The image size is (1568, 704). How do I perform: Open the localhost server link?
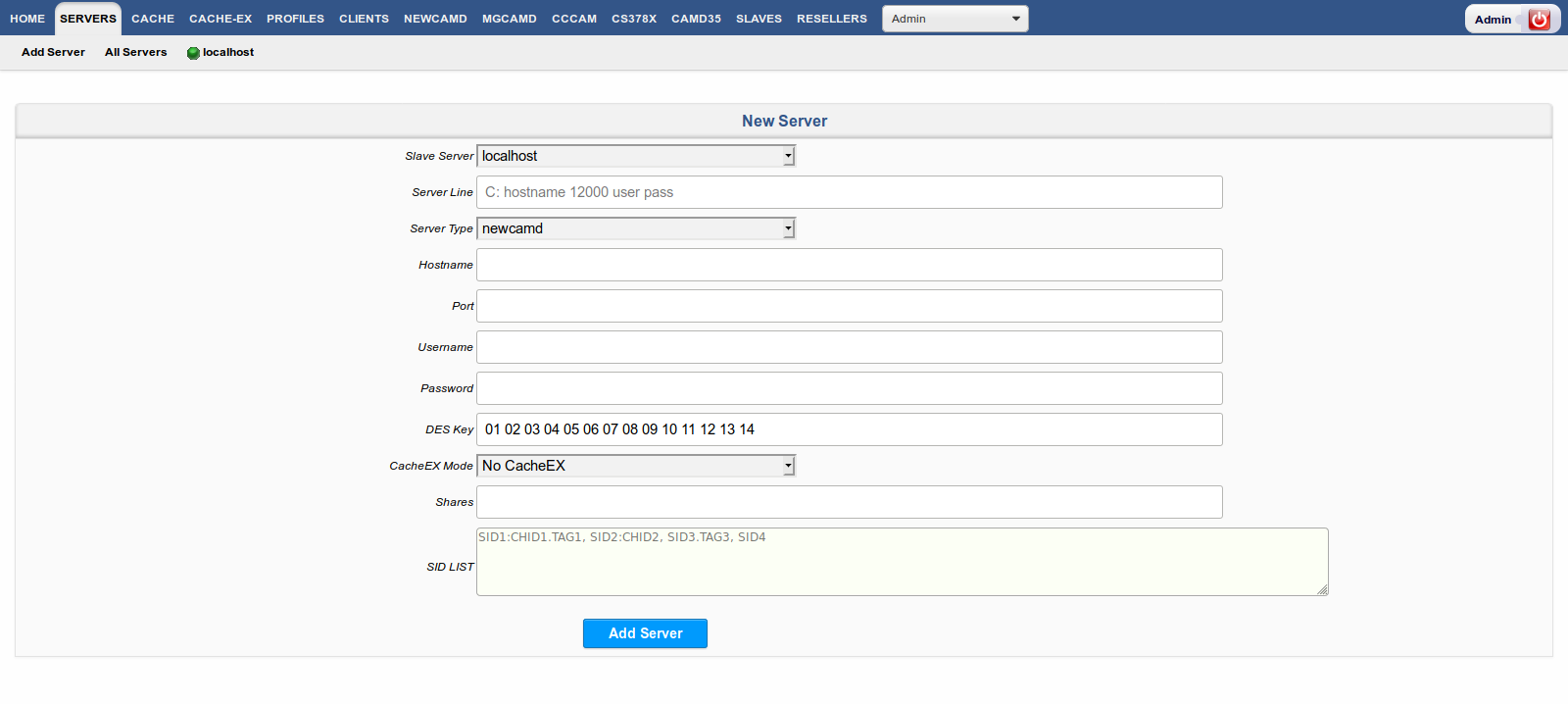[x=228, y=52]
